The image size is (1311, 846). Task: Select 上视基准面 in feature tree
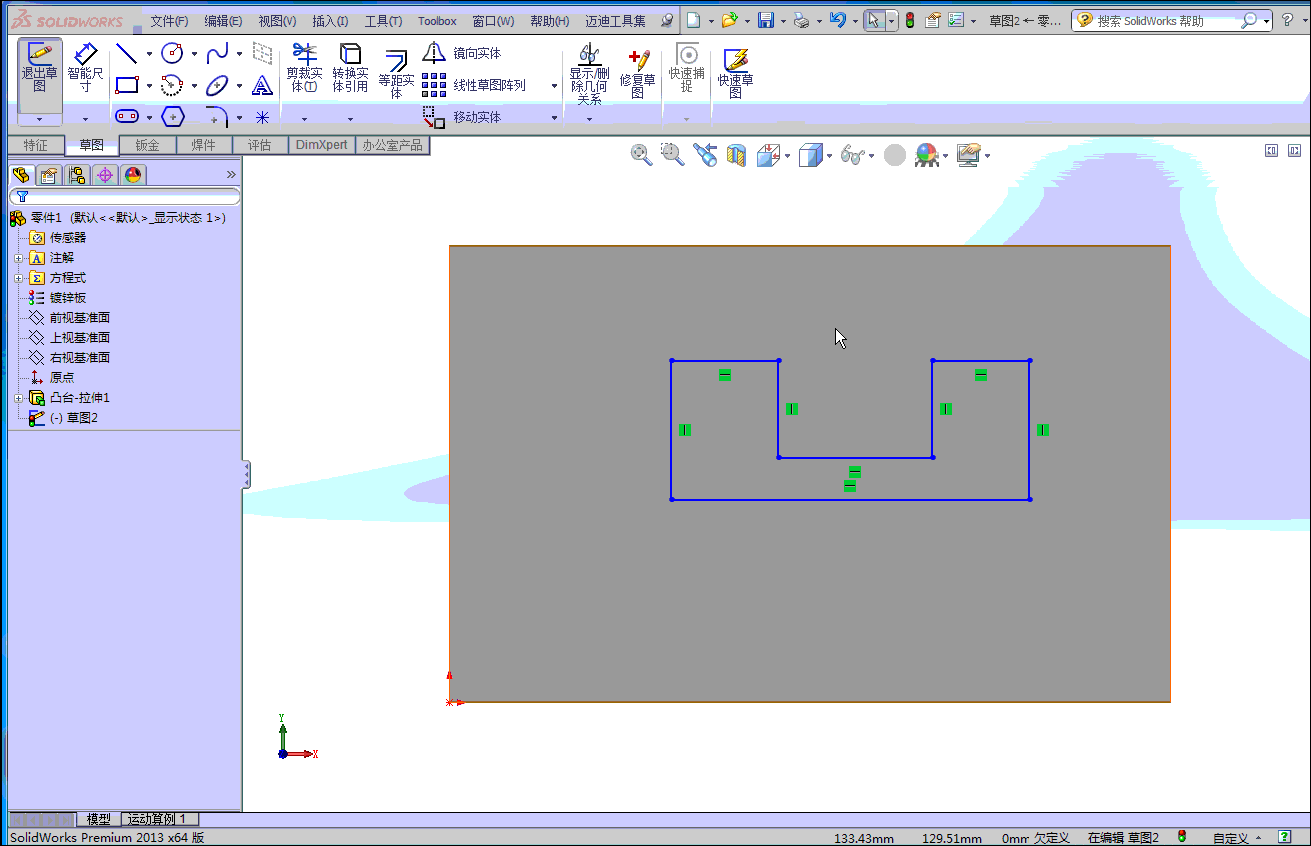[x=79, y=338]
